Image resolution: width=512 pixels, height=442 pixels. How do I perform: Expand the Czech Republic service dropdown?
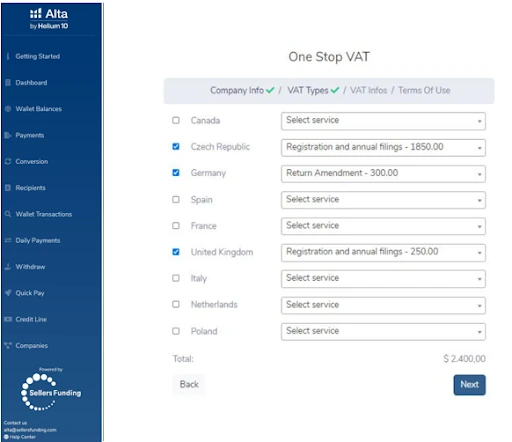(383, 147)
